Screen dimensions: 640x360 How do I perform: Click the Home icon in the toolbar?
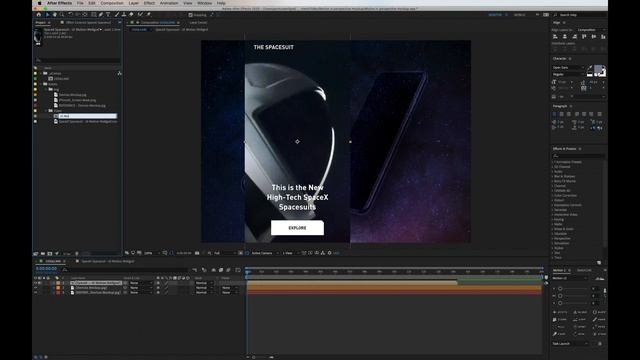pos(39,15)
